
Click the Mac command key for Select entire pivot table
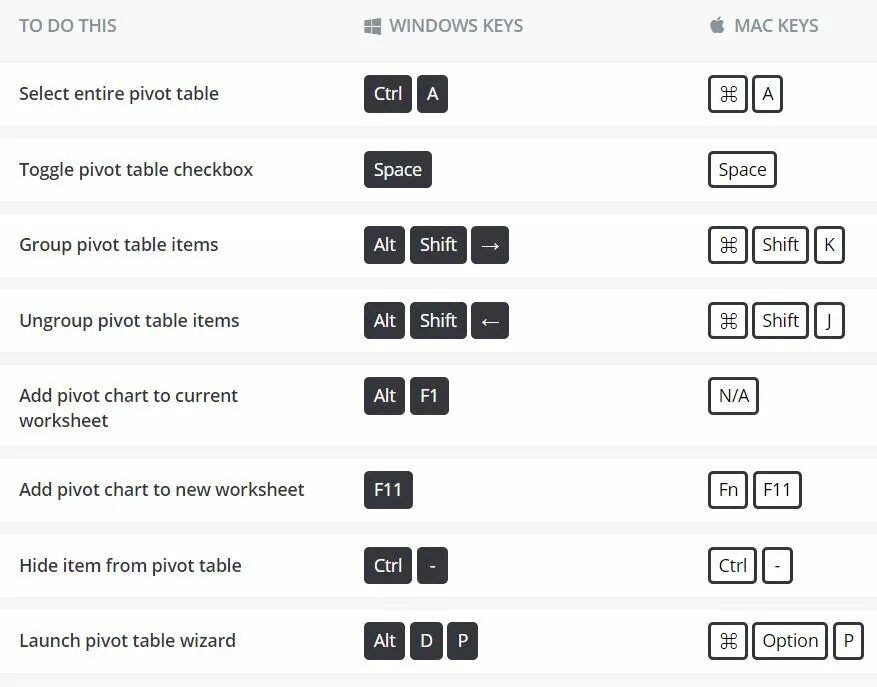click(x=728, y=94)
